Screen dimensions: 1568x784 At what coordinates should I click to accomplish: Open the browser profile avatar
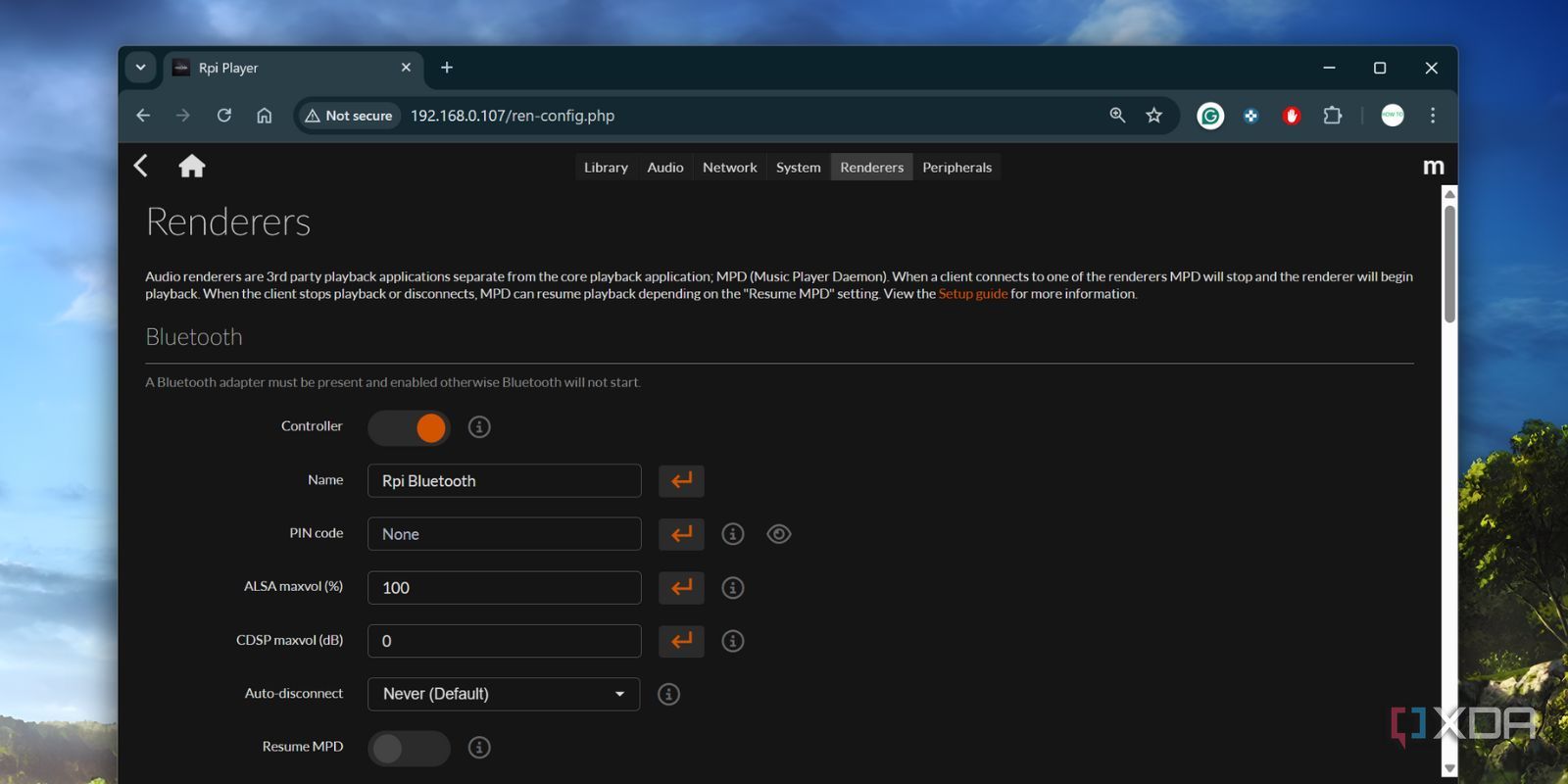1393,116
